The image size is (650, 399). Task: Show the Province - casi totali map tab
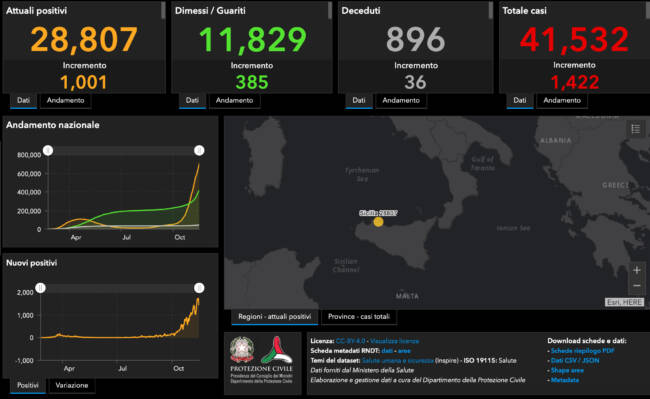point(359,317)
